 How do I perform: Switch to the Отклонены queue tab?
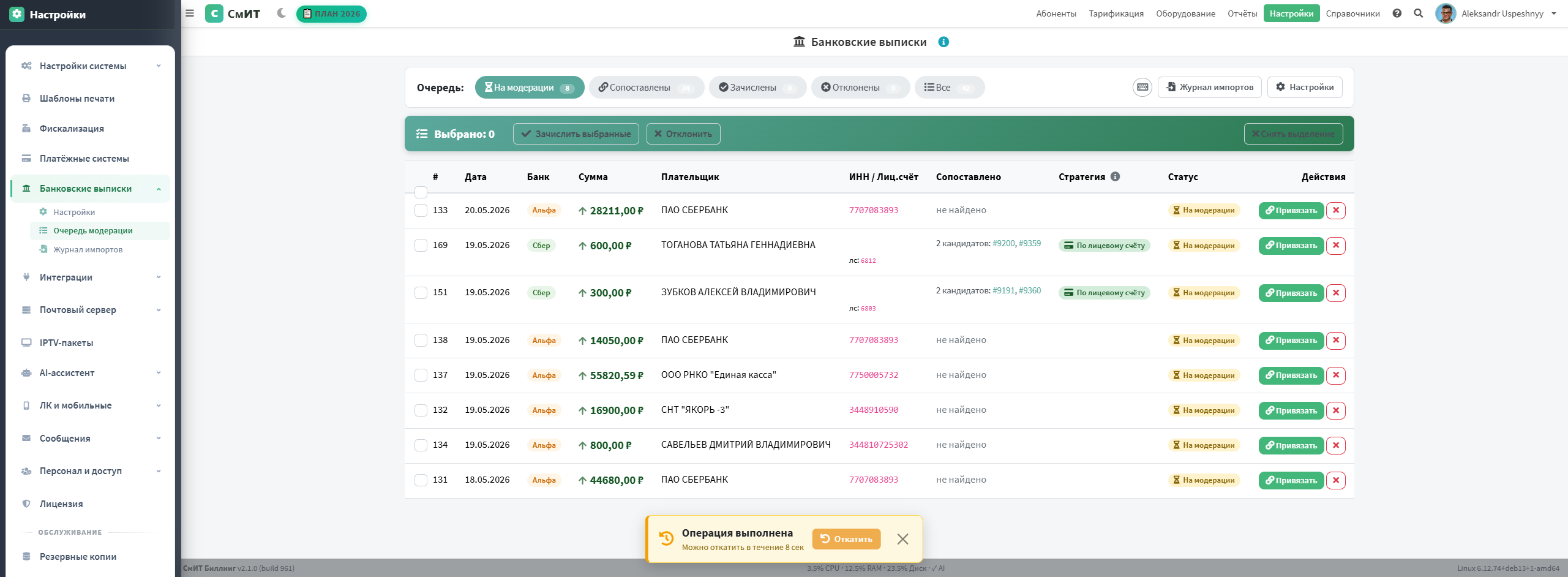(x=860, y=88)
